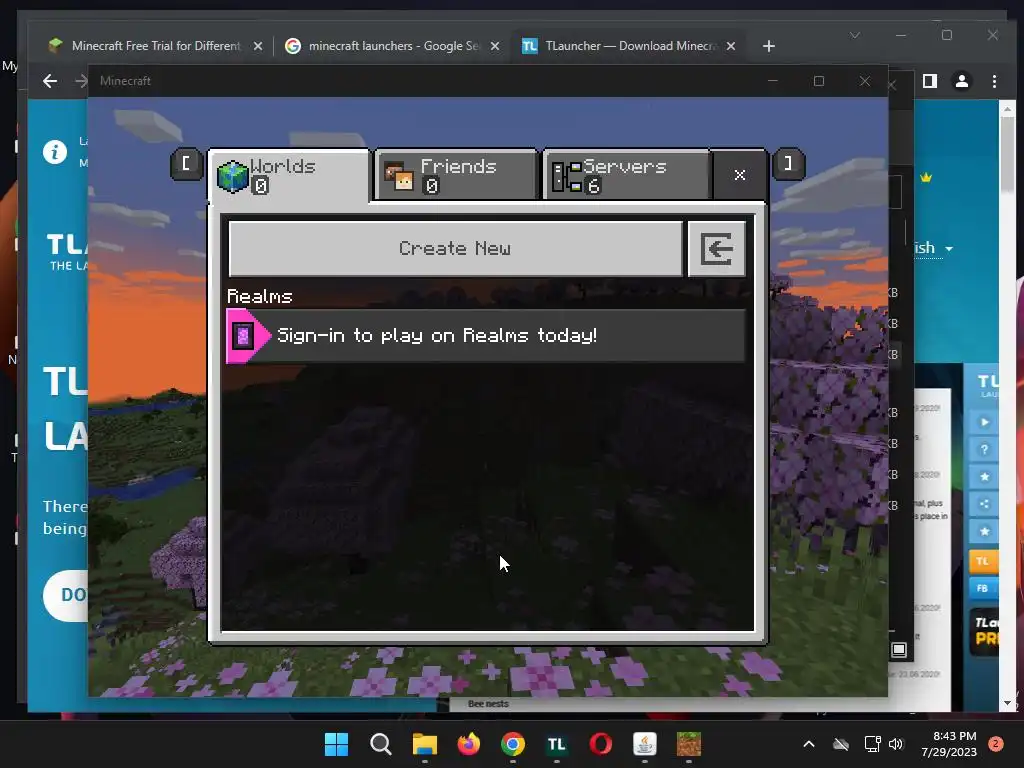The height and width of the screenshot is (768, 1024).
Task: Switch to Chrome in taskbar
Action: [x=513, y=744]
